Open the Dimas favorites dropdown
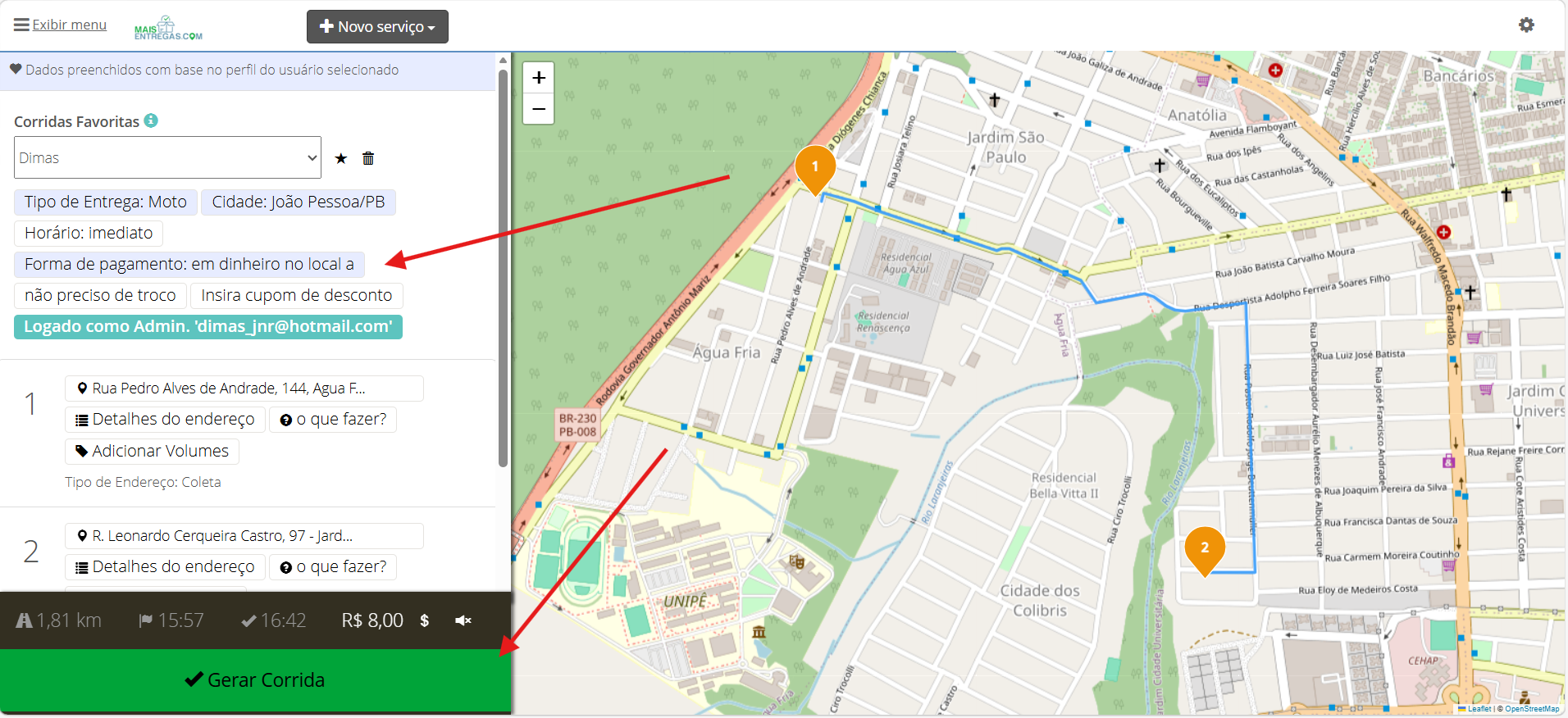This screenshot has height=718, width=1568. coord(167,157)
